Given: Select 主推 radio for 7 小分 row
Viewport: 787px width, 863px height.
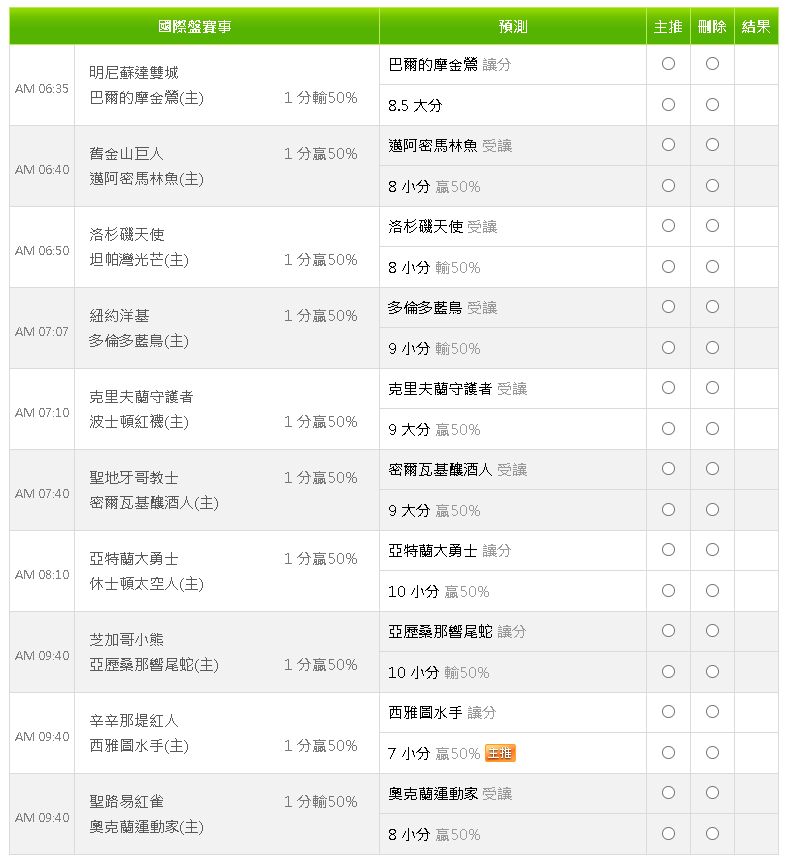Looking at the screenshot, I should (x=668, y=753).
